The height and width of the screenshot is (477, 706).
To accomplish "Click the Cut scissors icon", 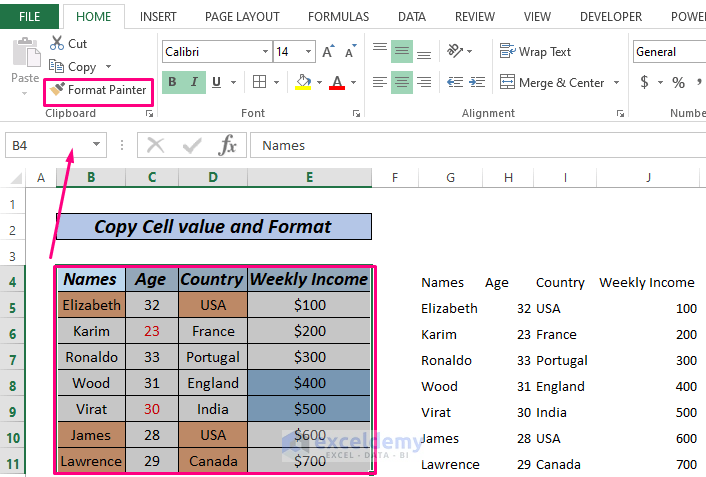I will (56, 43).
